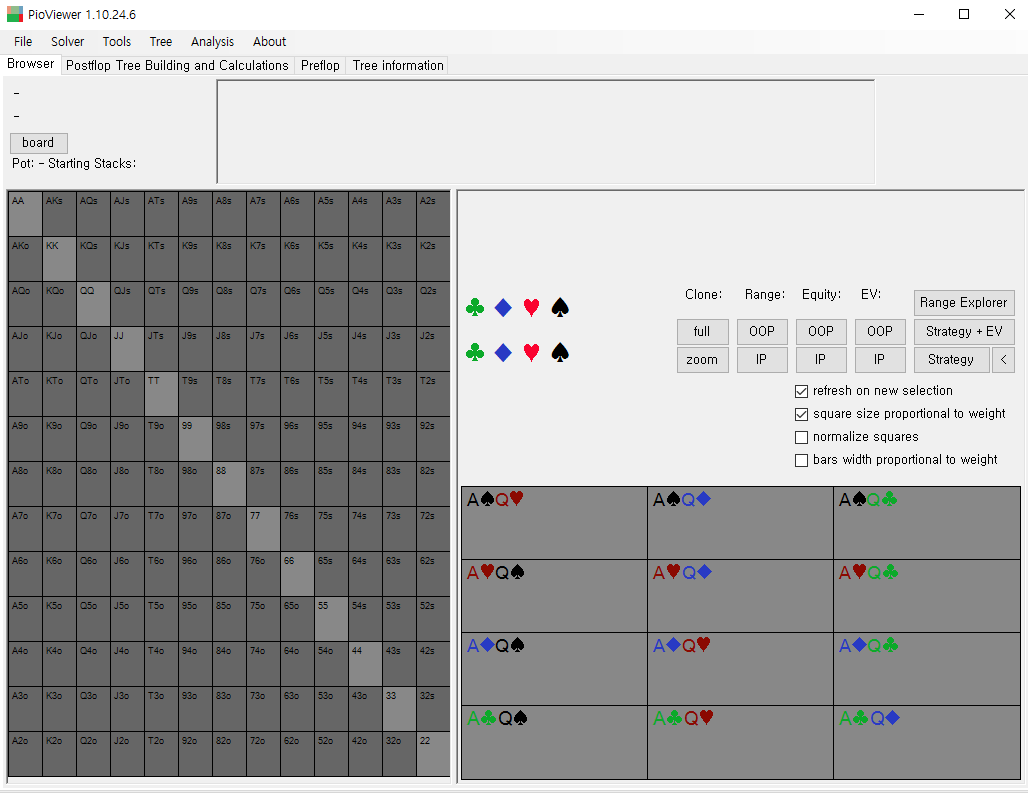Select the black spade suit in the upper suit row
The height and width of the screenshot is (793, 1028).
pos(560,307)
